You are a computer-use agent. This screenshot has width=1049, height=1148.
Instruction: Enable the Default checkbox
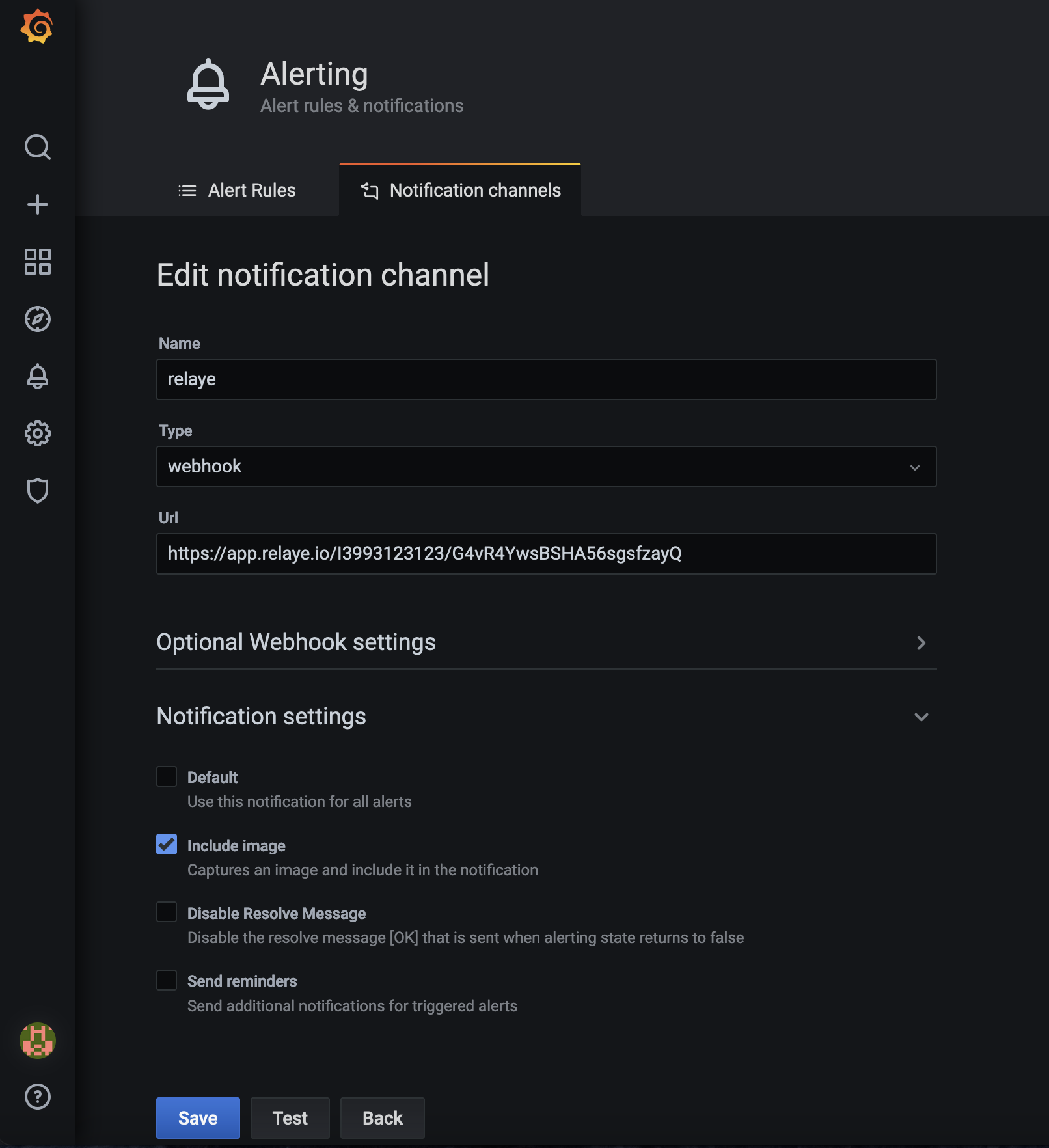pos(167,776)
